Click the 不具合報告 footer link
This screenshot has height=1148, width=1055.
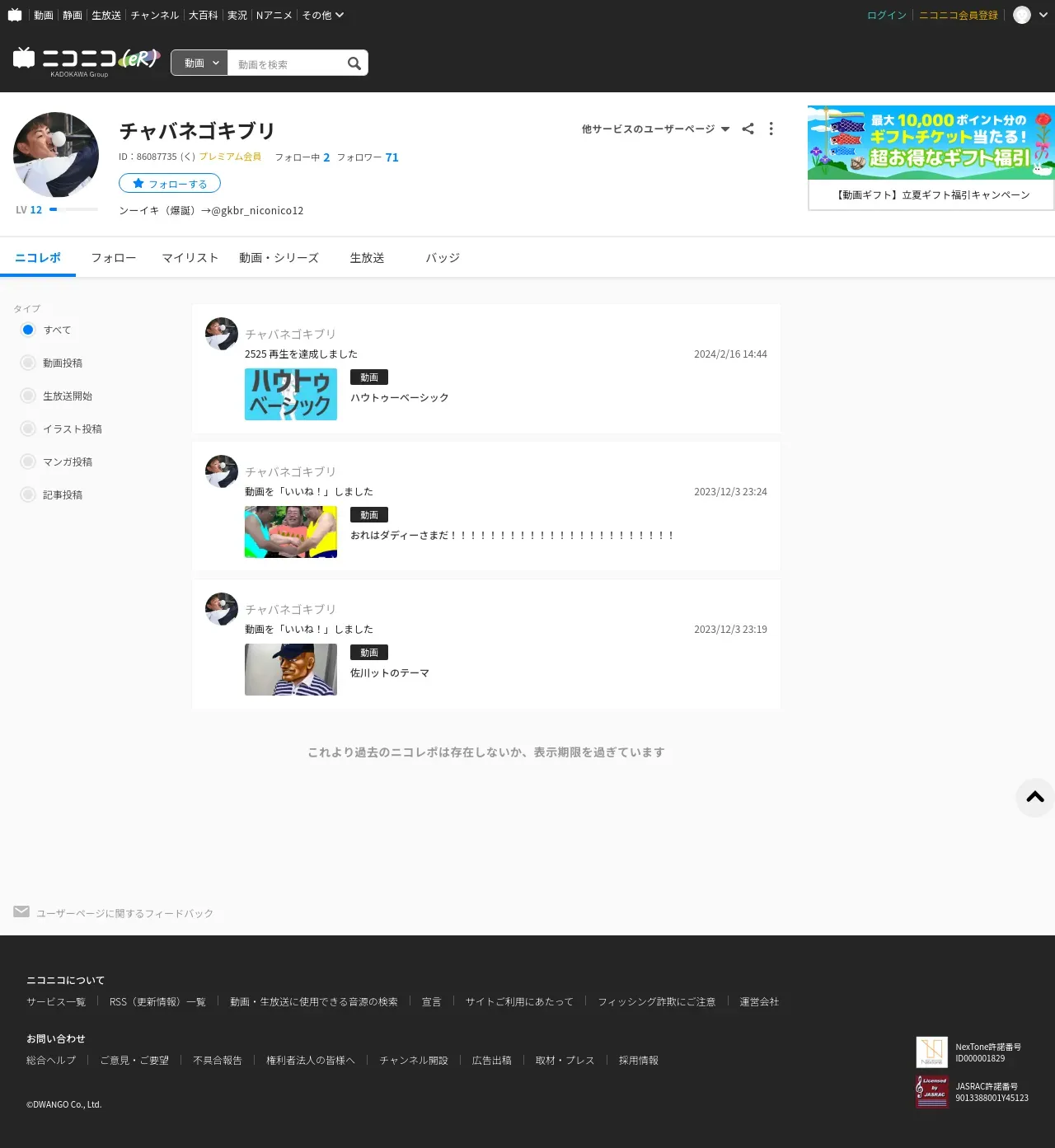pyautogui.click(x=218, y=1060)
